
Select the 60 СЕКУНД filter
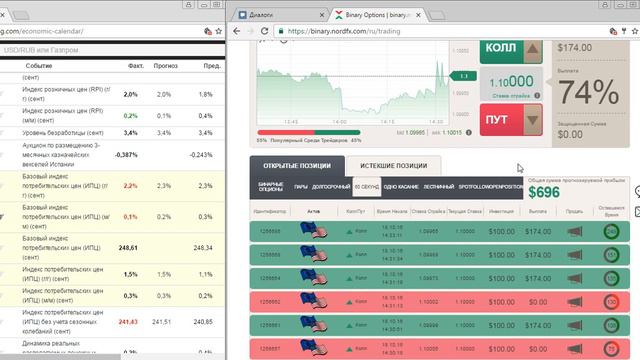click(367, 187)
